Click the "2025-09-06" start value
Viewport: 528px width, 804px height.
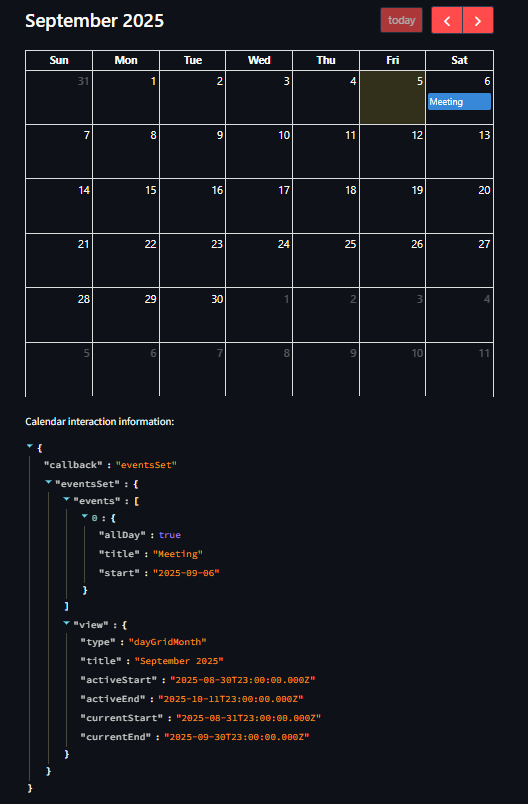tap(186, 573)
